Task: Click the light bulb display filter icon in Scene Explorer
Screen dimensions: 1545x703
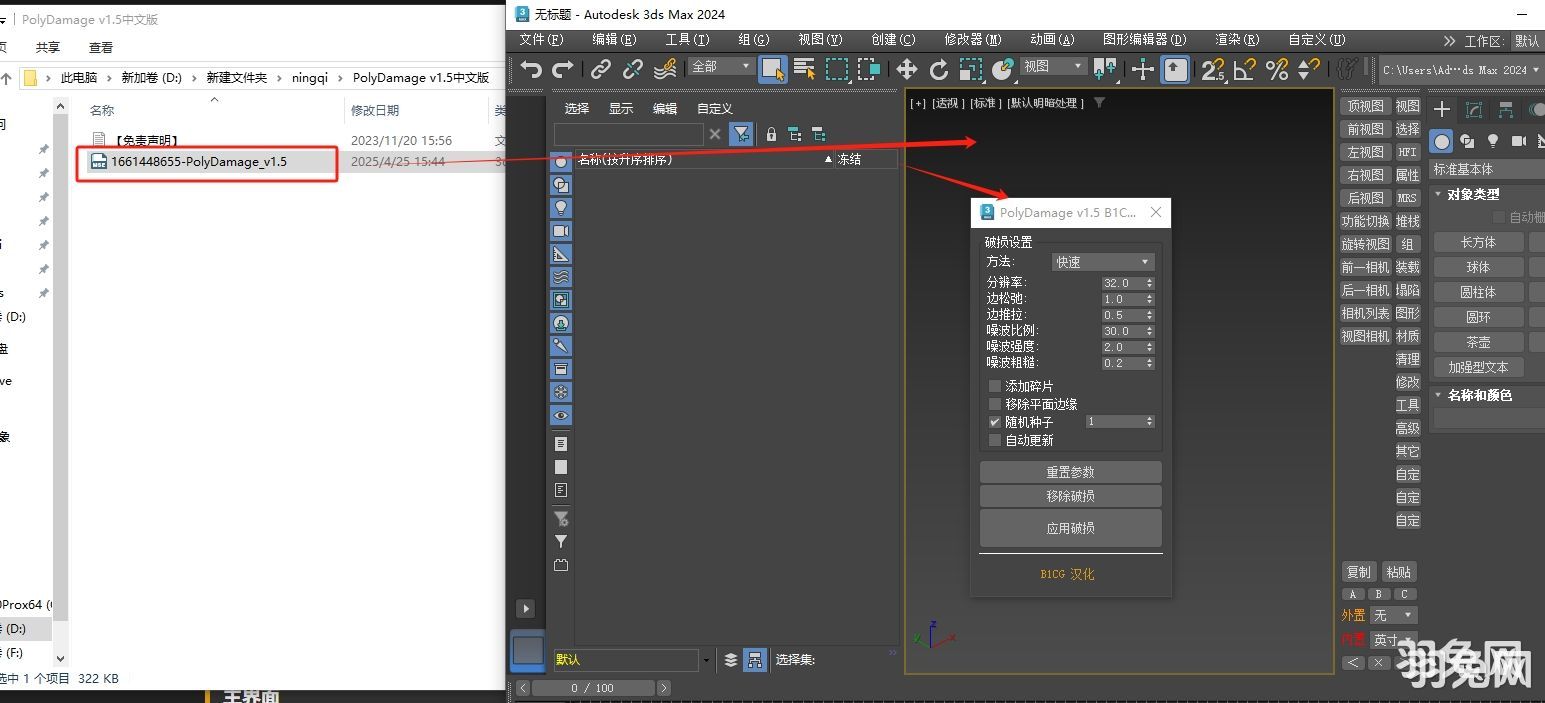Action: (561, 207)
